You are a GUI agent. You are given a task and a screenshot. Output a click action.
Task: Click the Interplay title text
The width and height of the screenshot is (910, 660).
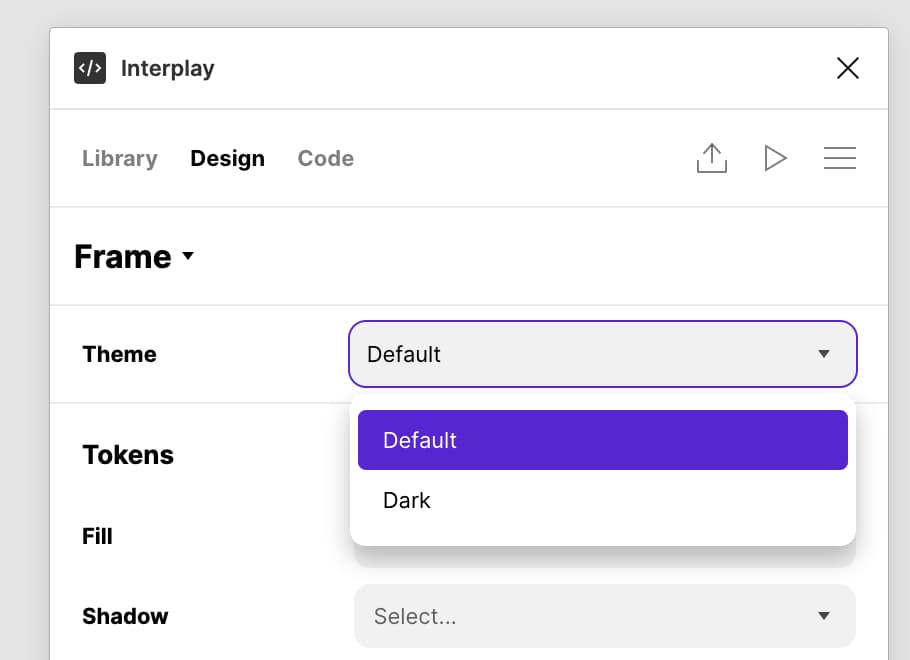tap(168, 68)
